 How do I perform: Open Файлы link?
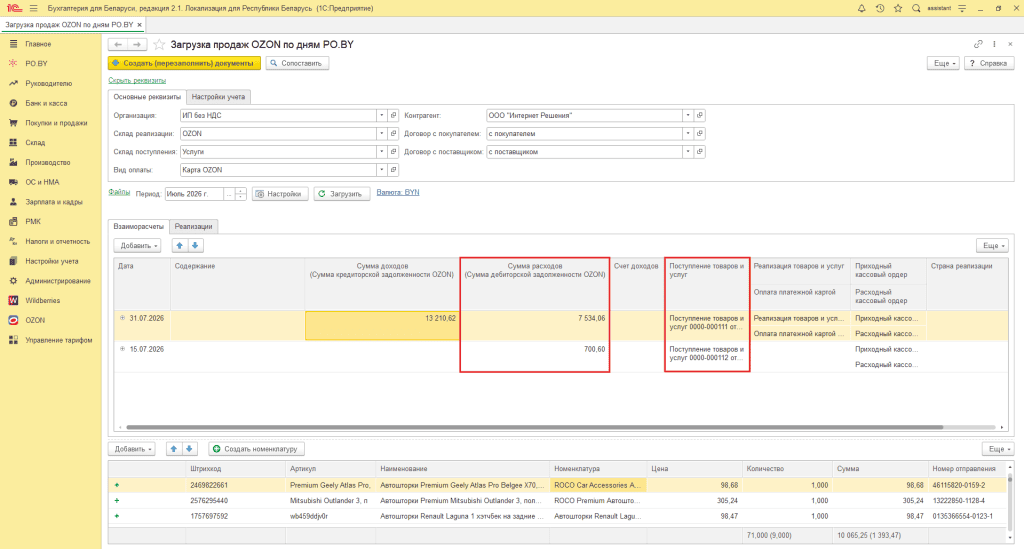pyautogui.click(x=119, y=193)
